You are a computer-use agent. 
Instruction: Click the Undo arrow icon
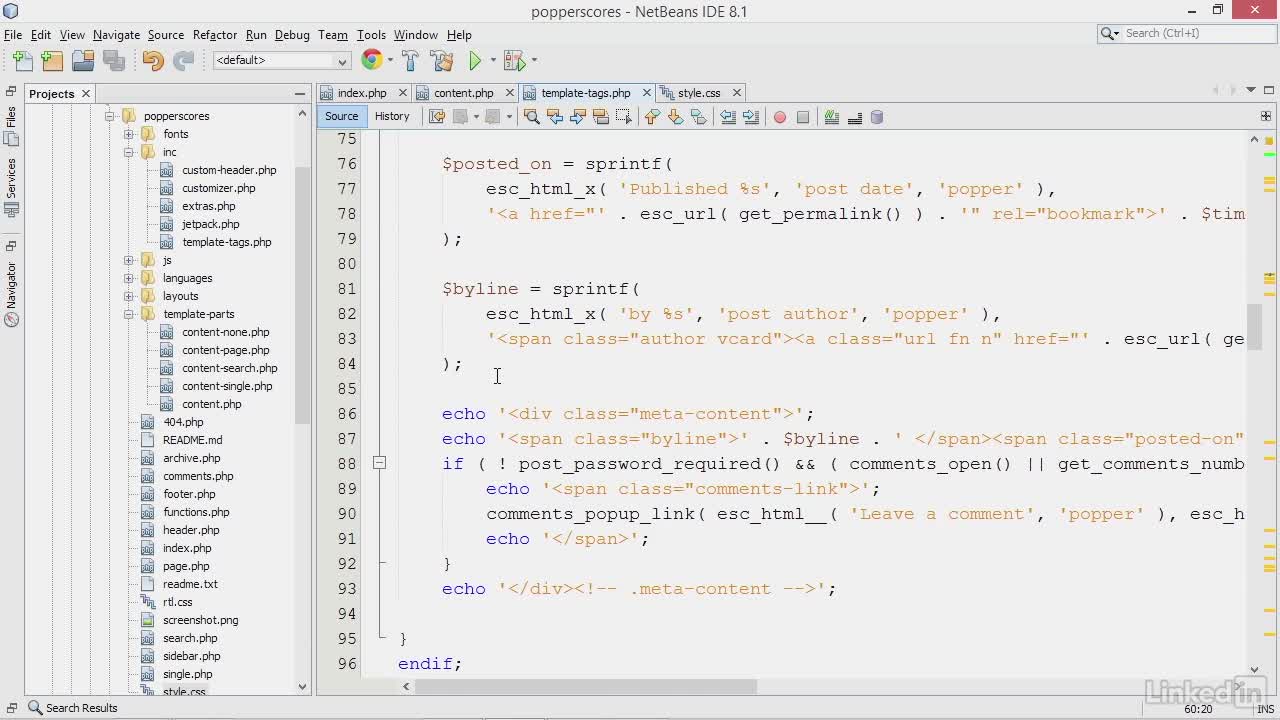152,61
